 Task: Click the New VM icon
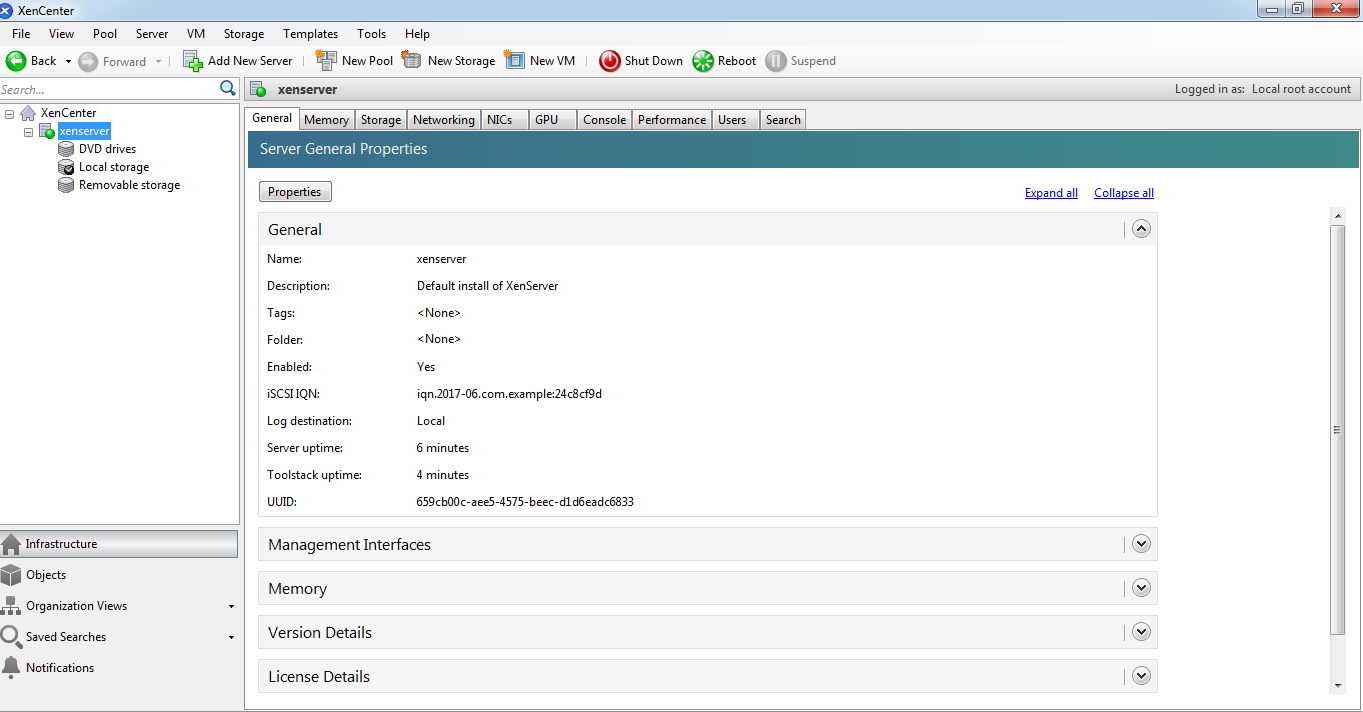pyautogui.click(x=514, y=60)
